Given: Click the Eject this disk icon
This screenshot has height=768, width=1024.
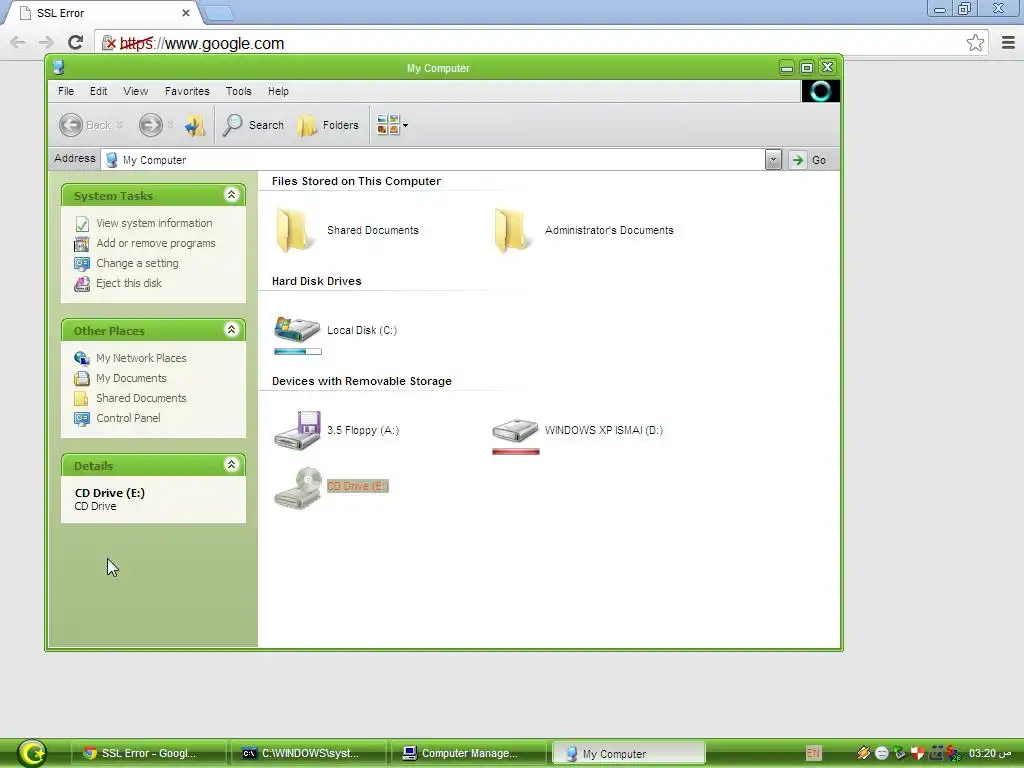Looking at the screenshot, I should pyautogui.click(x=82, y=283).
